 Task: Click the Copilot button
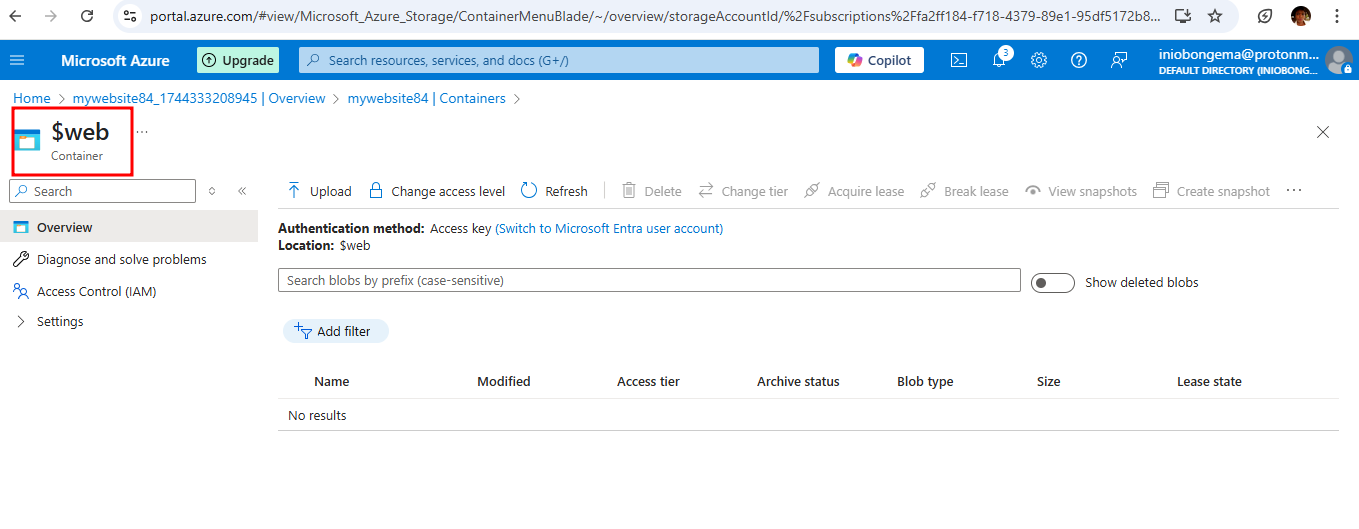[880, 60]
